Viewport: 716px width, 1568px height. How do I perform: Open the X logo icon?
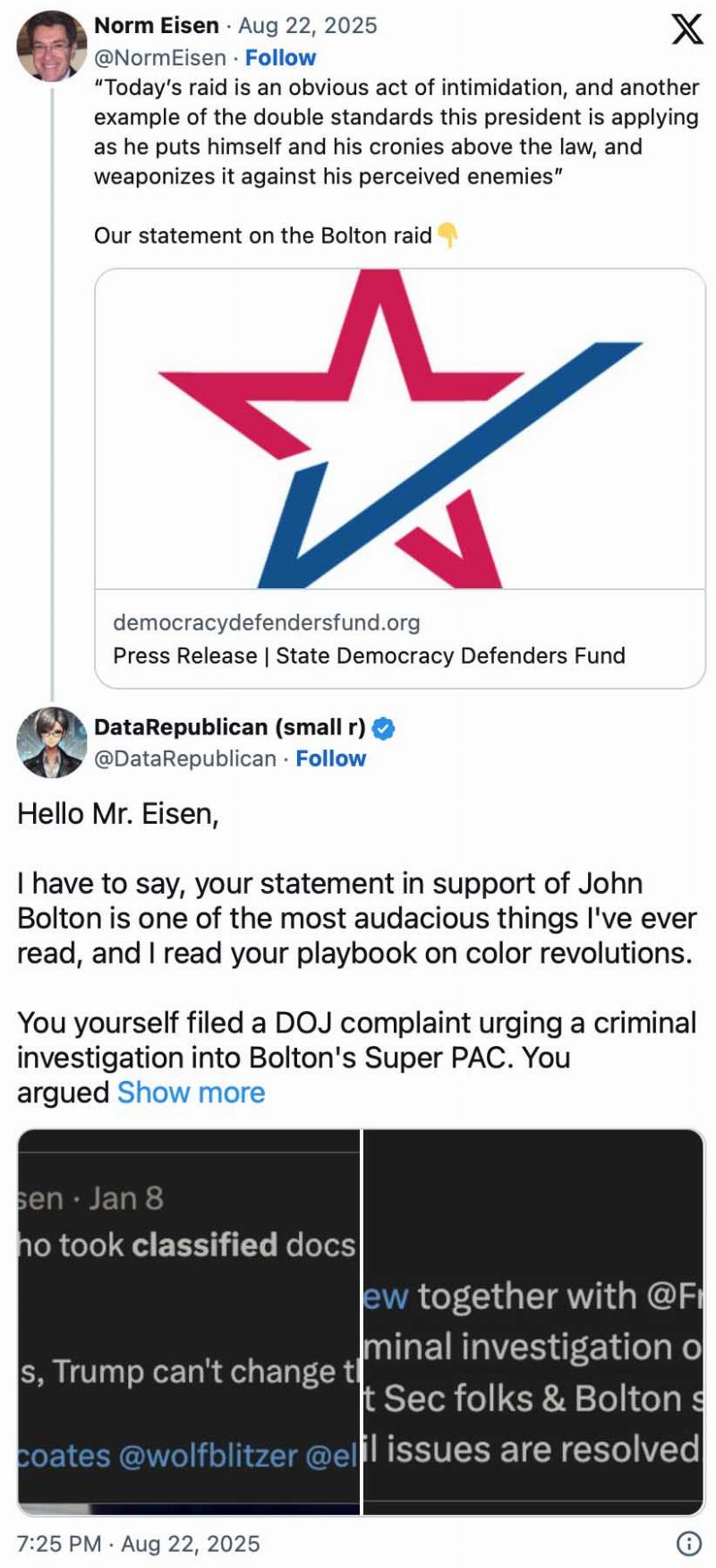[686, 29]
